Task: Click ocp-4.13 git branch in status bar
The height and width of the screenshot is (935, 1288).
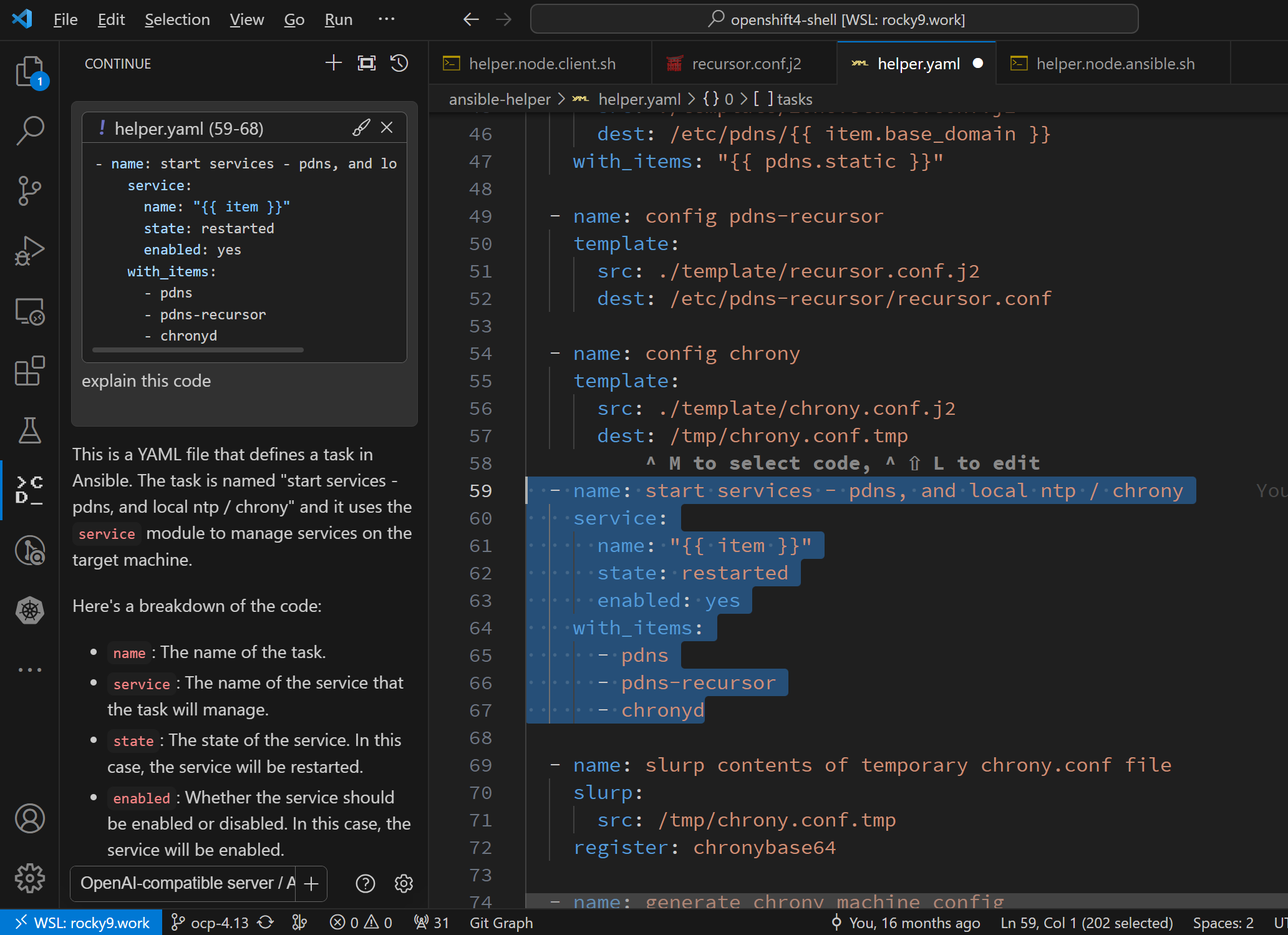Action: click(219, 923)
